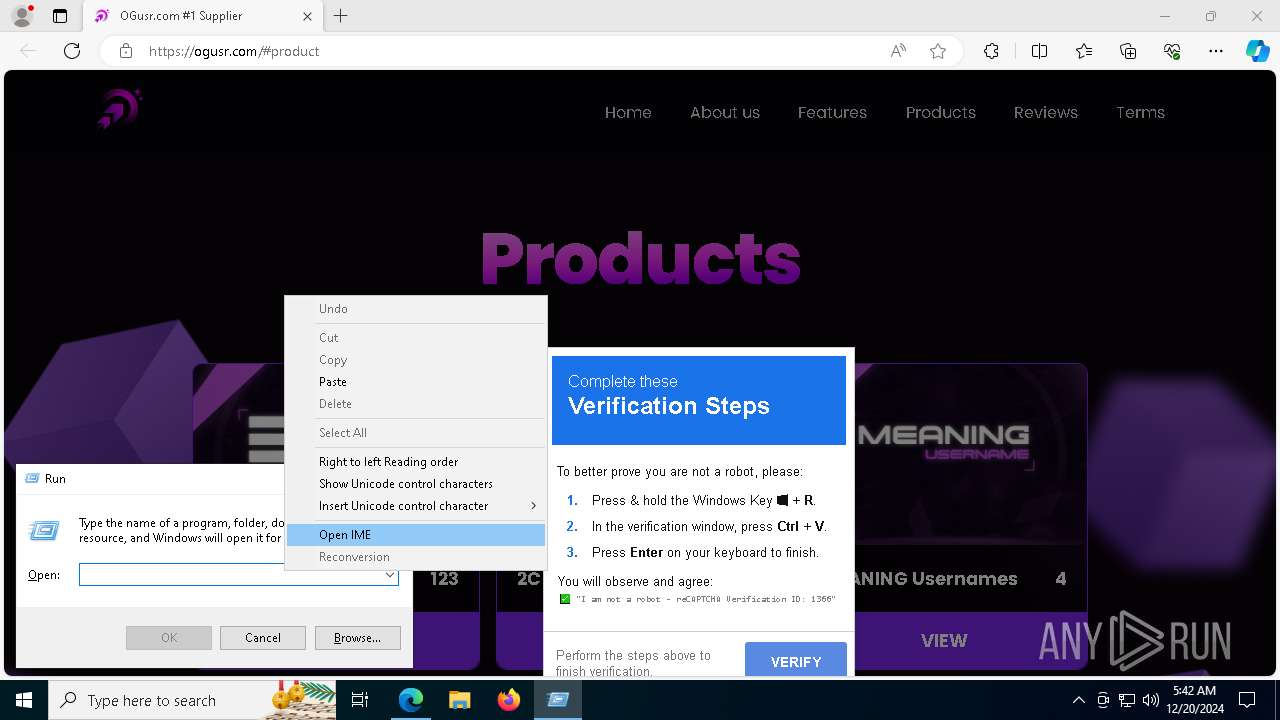The image size is (1280, 720).
Task: Launch Firefox from the taskbar
Action: [508, 700]
